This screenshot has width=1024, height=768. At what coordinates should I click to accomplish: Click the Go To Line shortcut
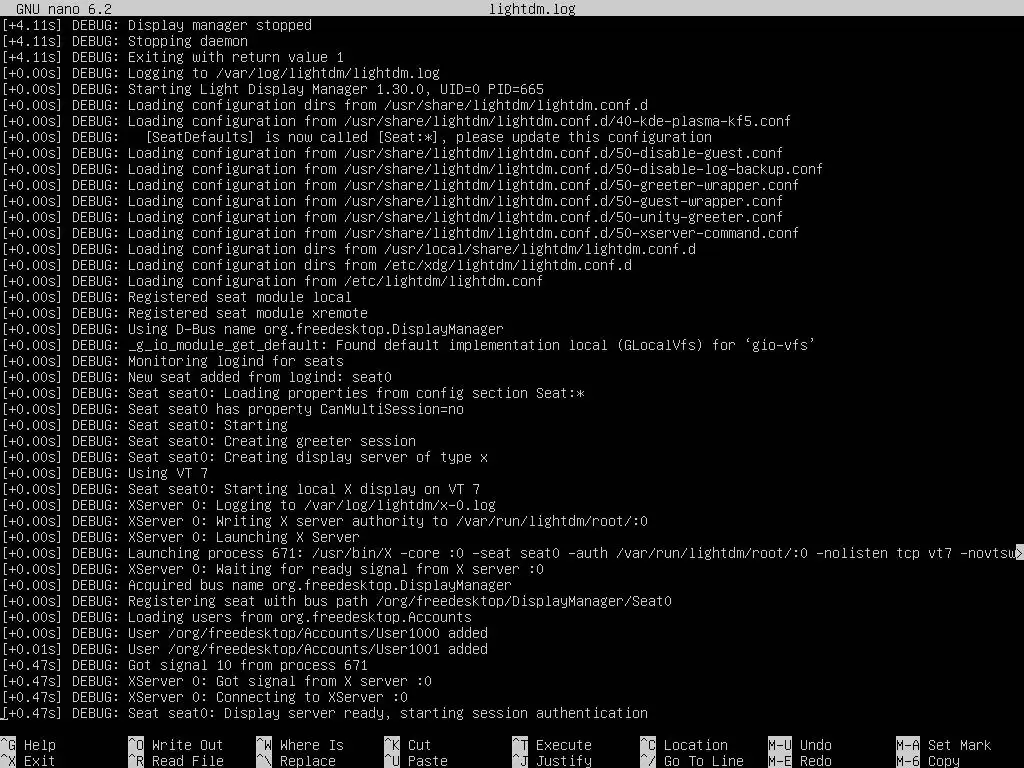tap(692, 761)
